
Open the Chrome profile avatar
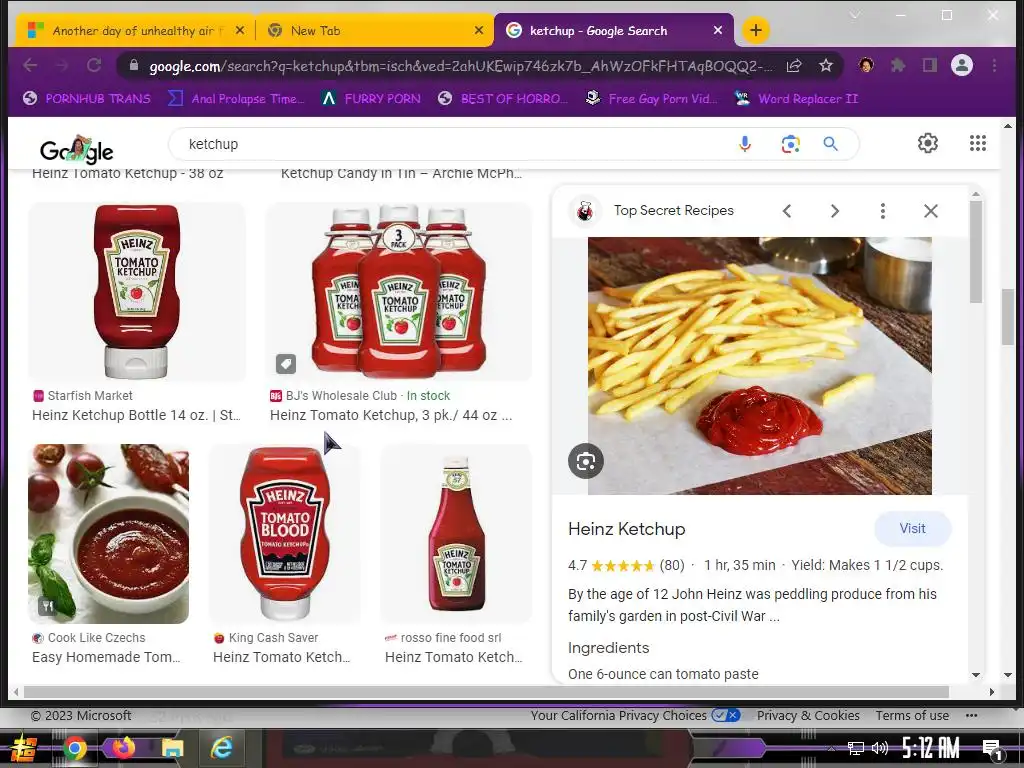pyautogui.click(x=961, y=65)
